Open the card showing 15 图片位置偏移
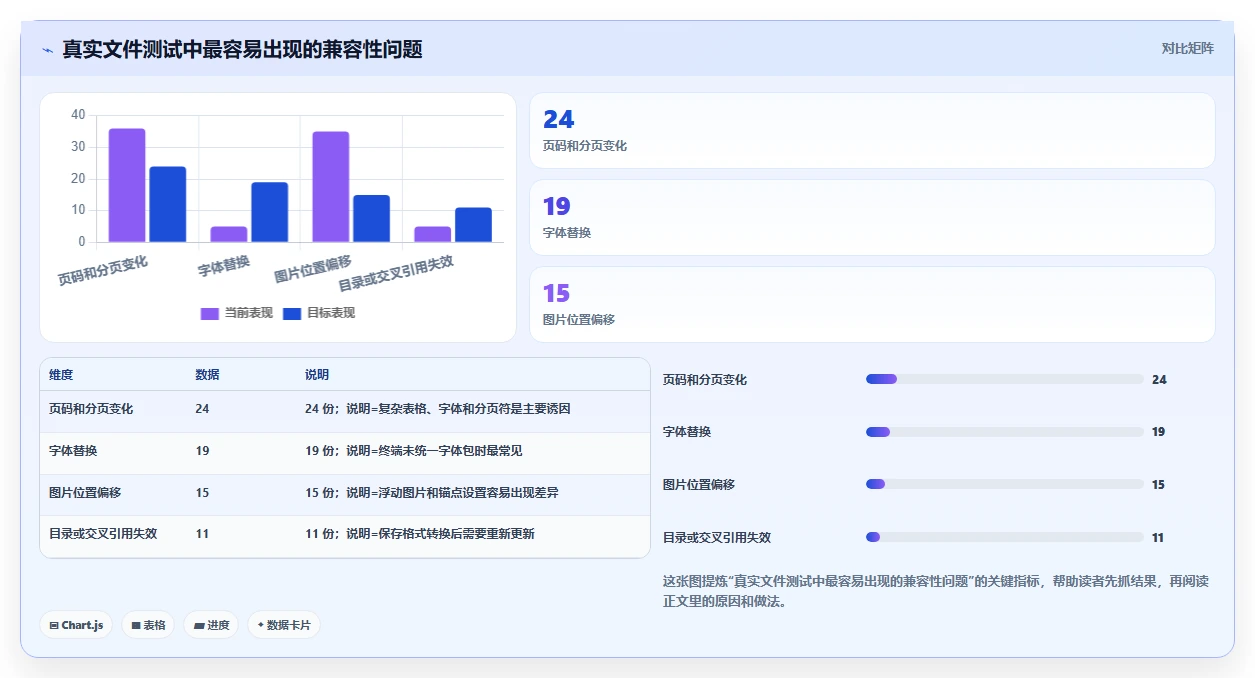Viewport: 1255px width, 678px height. click(872, 304)
